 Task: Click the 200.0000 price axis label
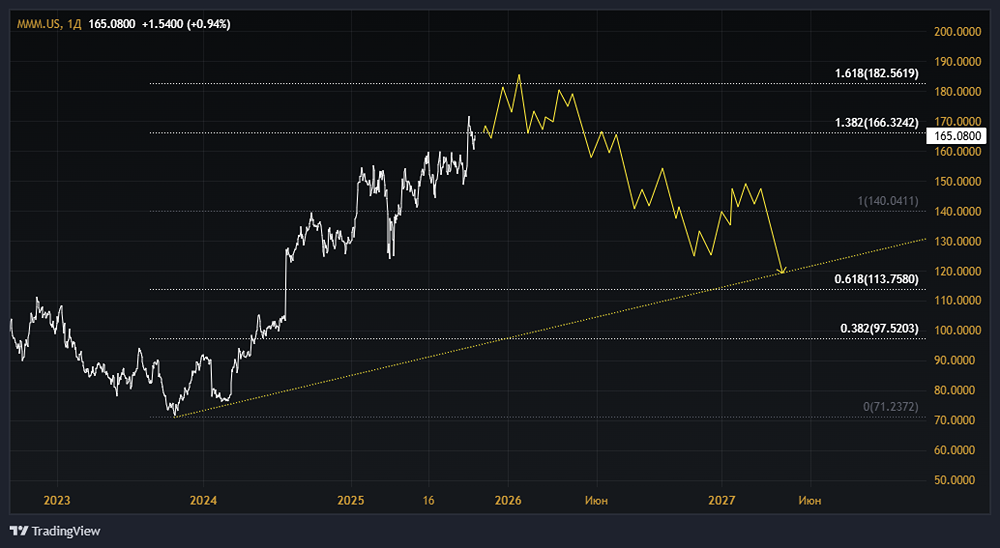pyautogui.click(x=957, y=31)
